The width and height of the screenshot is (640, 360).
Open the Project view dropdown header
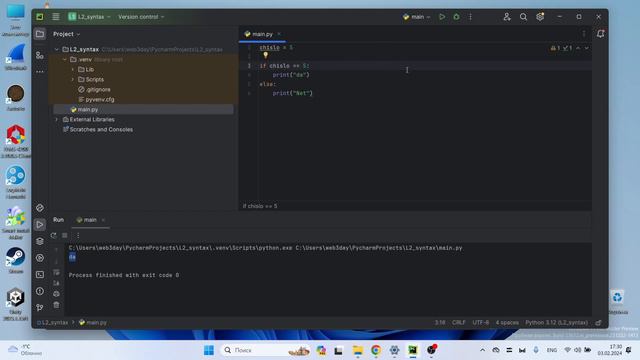(x=66, y=34)
